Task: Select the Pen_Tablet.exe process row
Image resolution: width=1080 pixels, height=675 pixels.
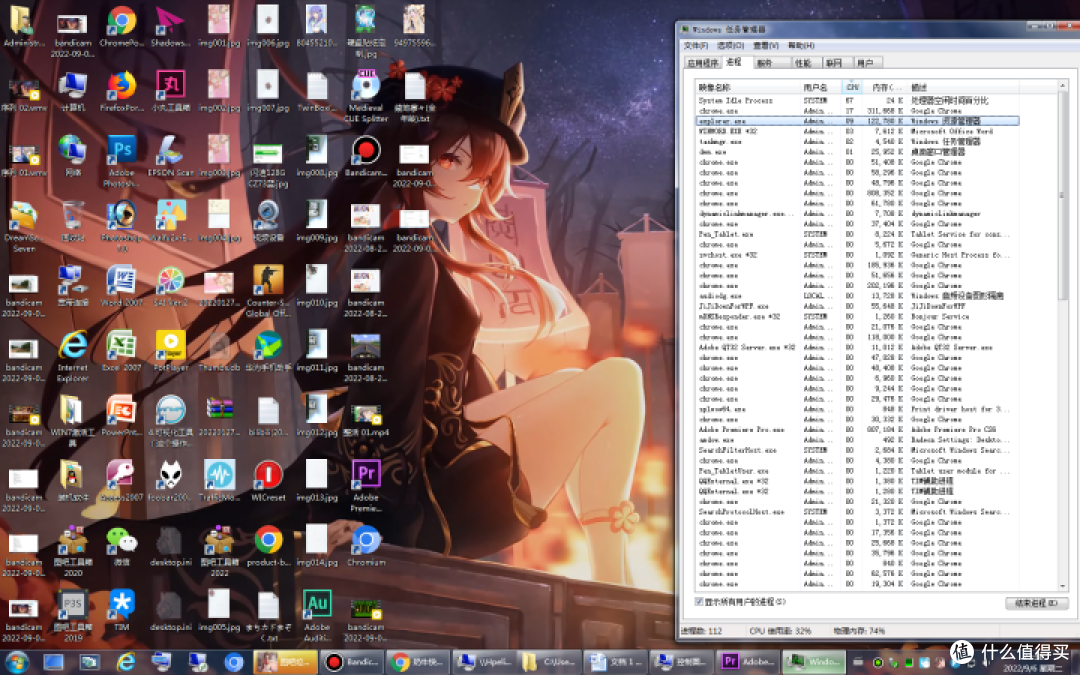Action: coord(857,234)
